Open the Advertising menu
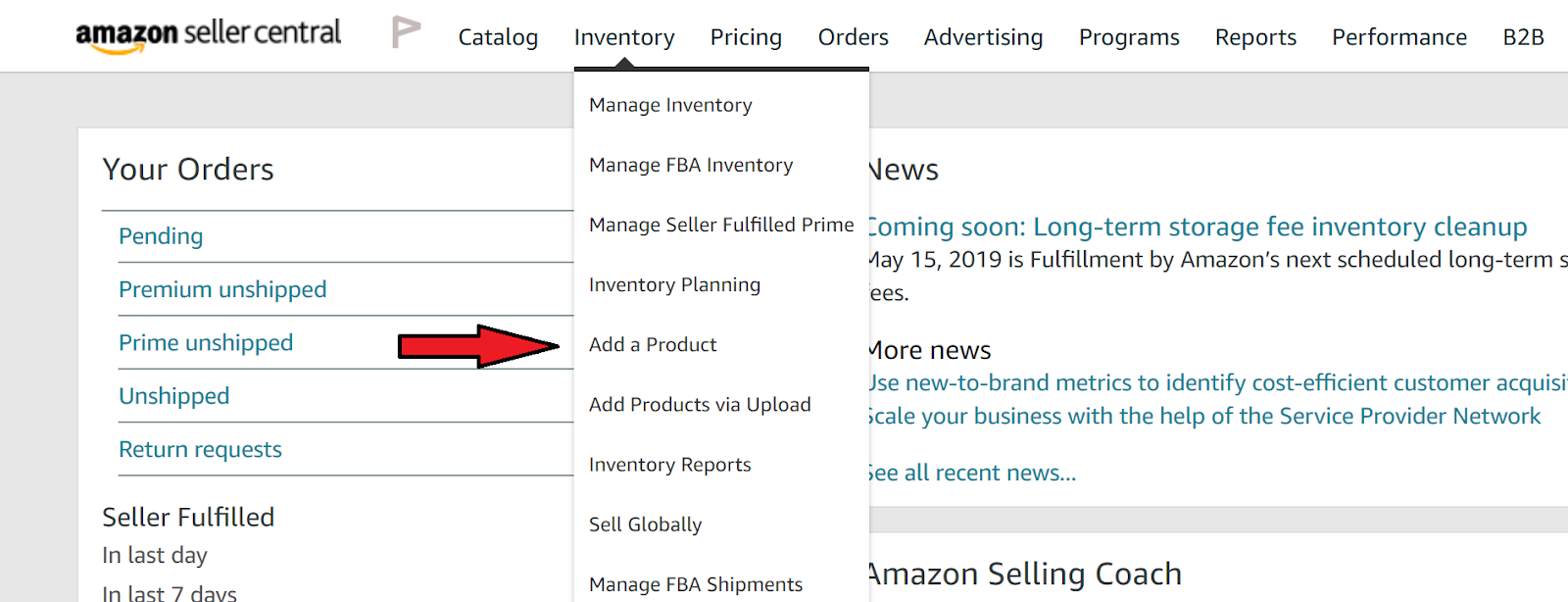1568x602 pixels. click(x=983, y=37)
